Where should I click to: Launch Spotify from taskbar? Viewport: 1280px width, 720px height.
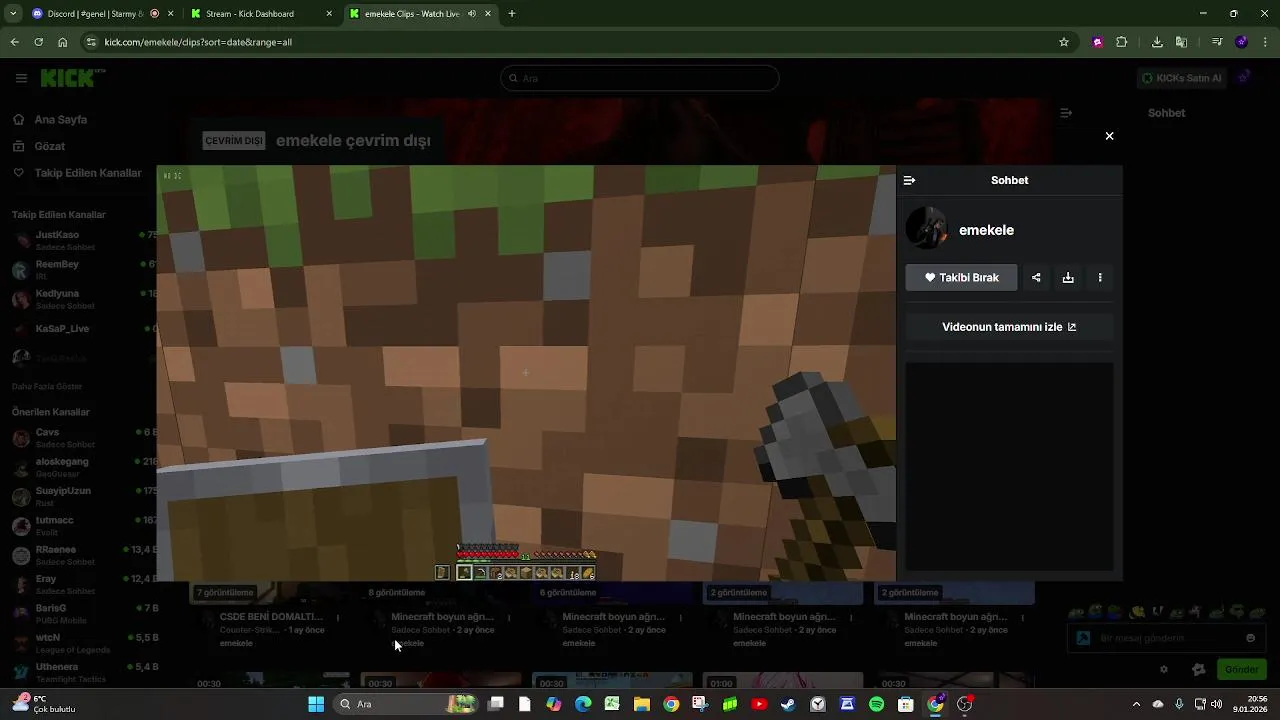coord(876,704)
